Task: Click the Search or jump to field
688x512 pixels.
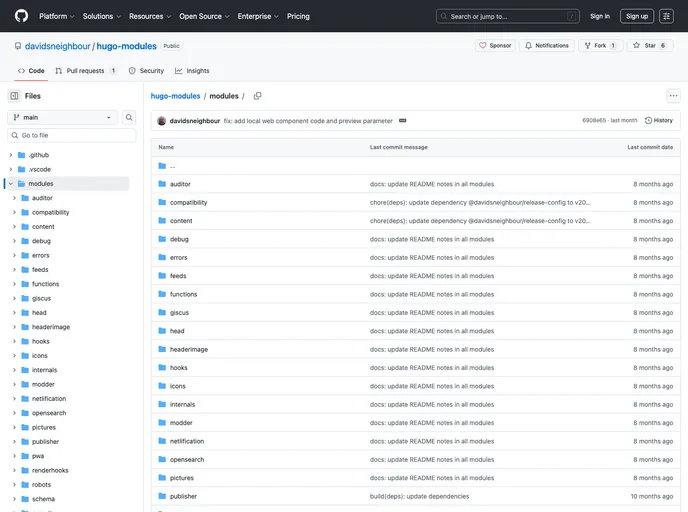Action: pos(508,16)
